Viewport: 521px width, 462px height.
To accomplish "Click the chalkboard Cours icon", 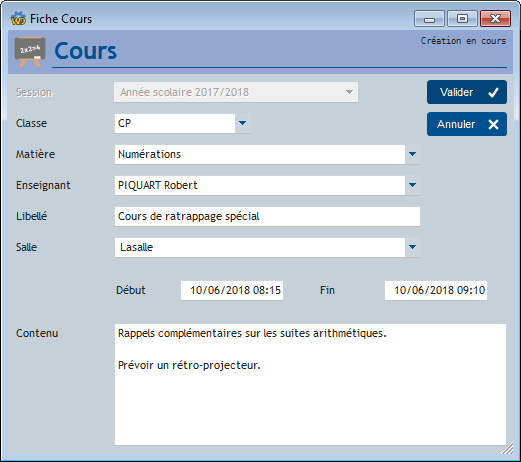I will pos(30,52).
